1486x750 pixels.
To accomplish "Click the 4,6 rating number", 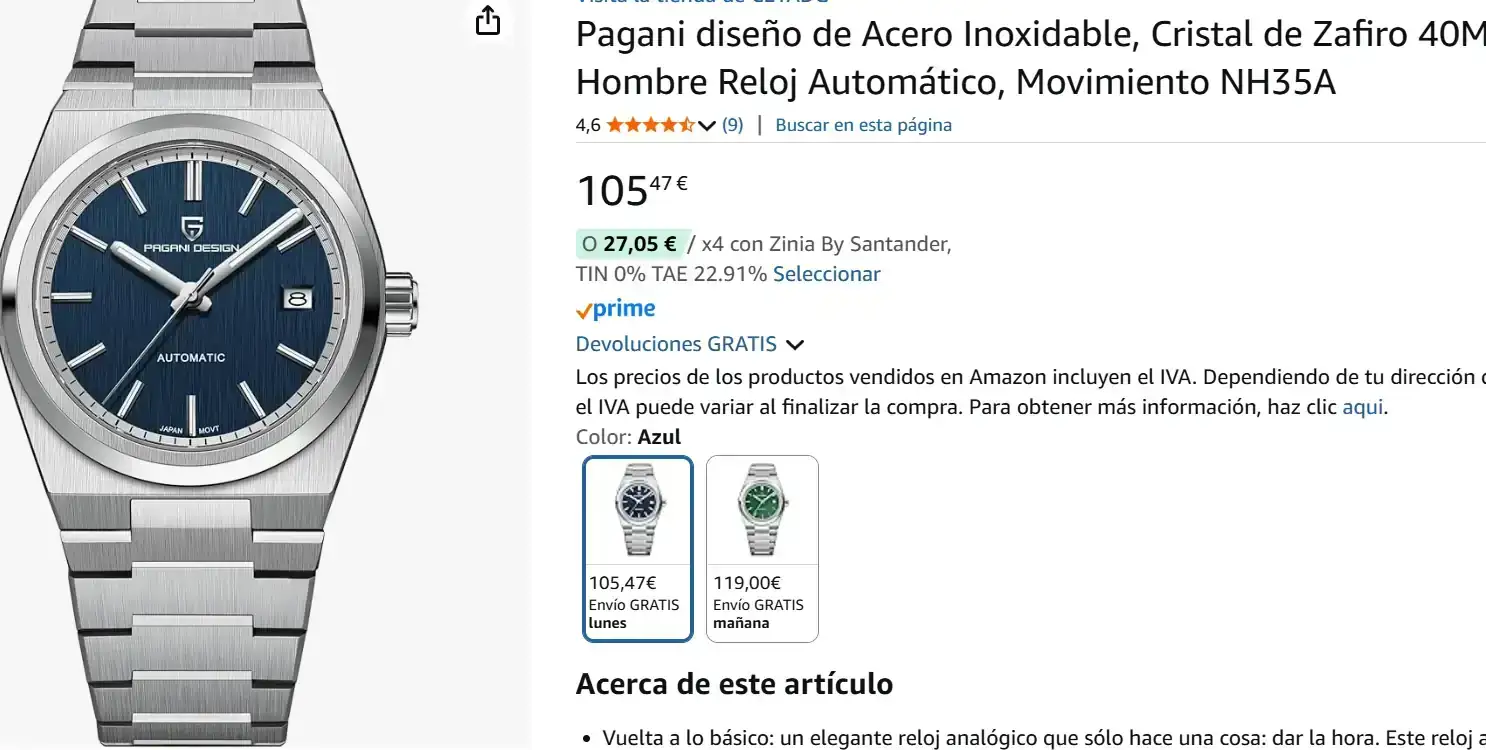I will [588, 125].
